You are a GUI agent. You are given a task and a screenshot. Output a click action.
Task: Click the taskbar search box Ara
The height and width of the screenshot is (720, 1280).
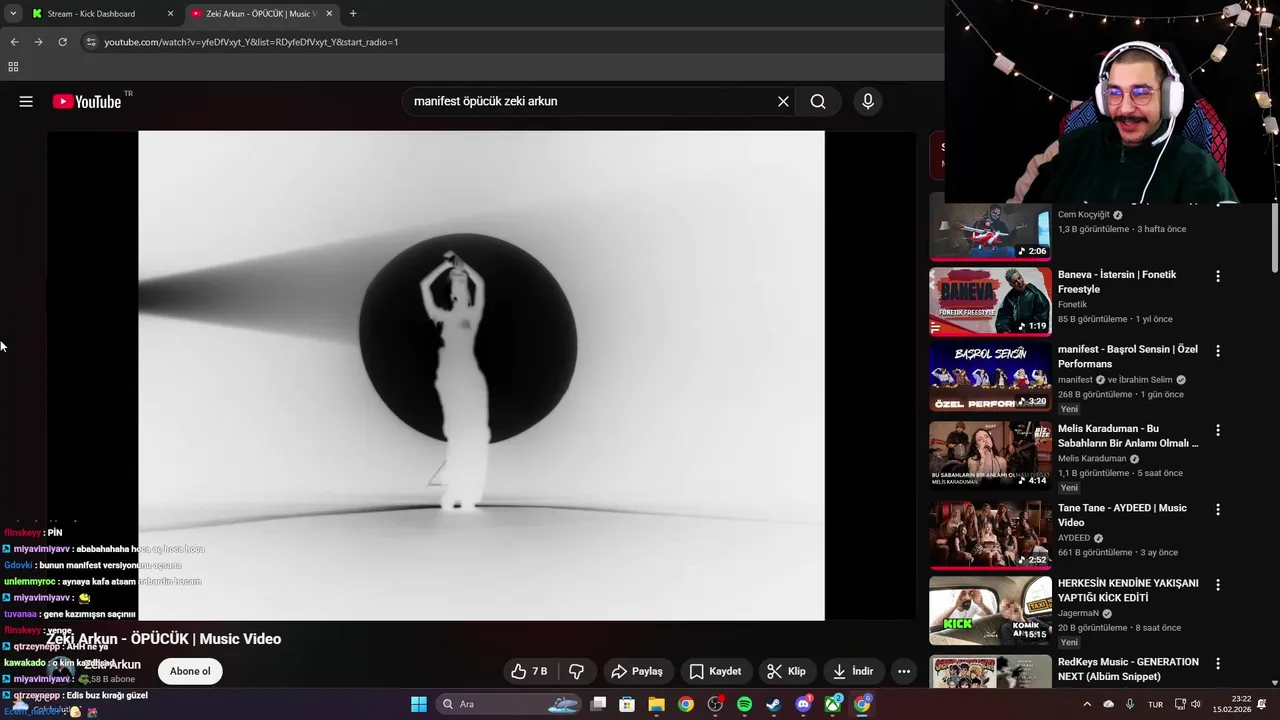[x=510, y=704]
